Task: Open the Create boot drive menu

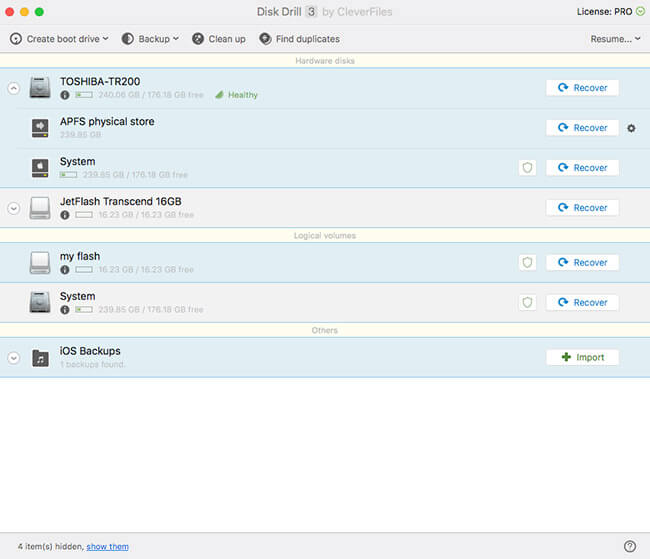Action: 60,39
